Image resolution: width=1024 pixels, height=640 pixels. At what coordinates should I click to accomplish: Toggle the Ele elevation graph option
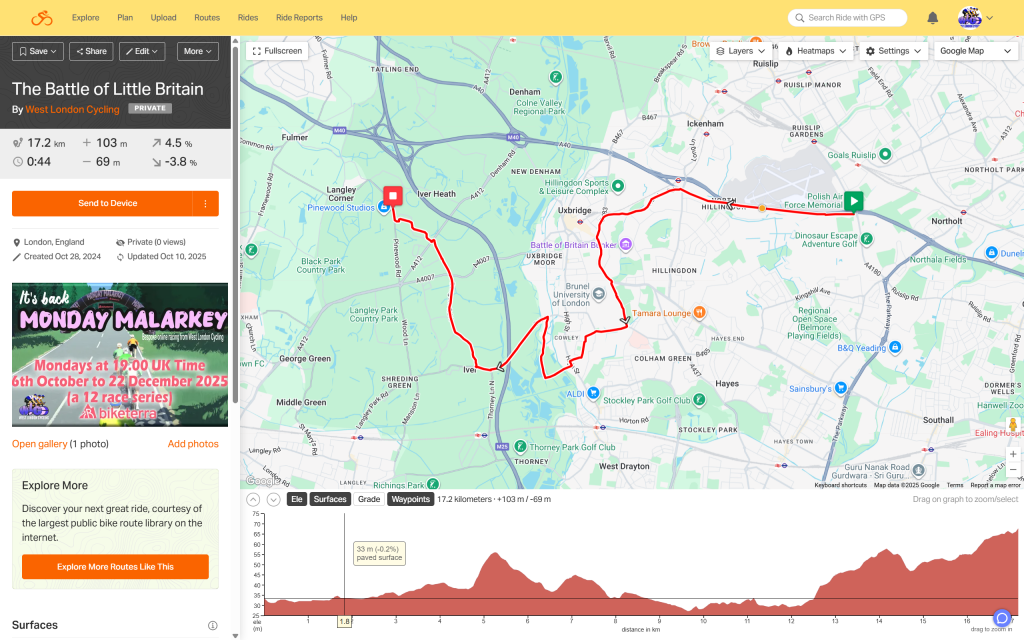click(296, 499)
